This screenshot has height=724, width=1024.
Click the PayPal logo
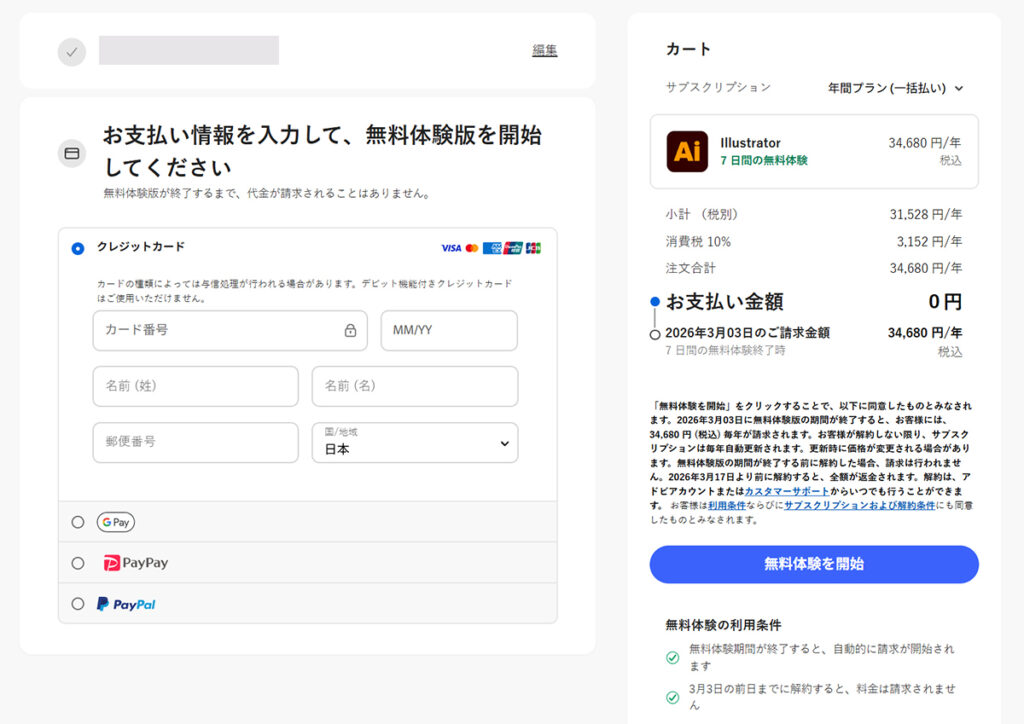point(126,603)
